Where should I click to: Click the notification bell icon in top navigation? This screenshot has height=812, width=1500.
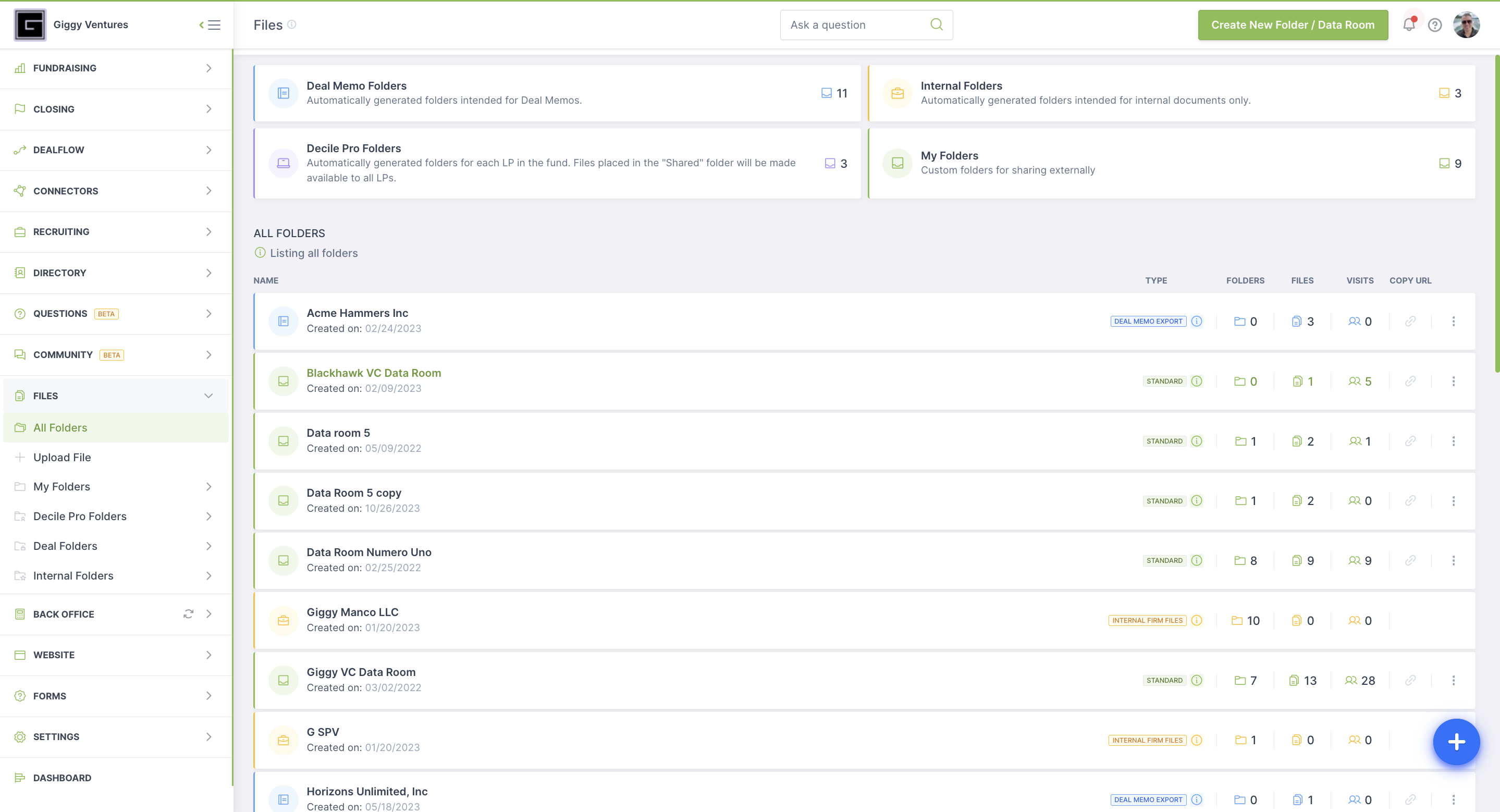[x=1409, y=24]
